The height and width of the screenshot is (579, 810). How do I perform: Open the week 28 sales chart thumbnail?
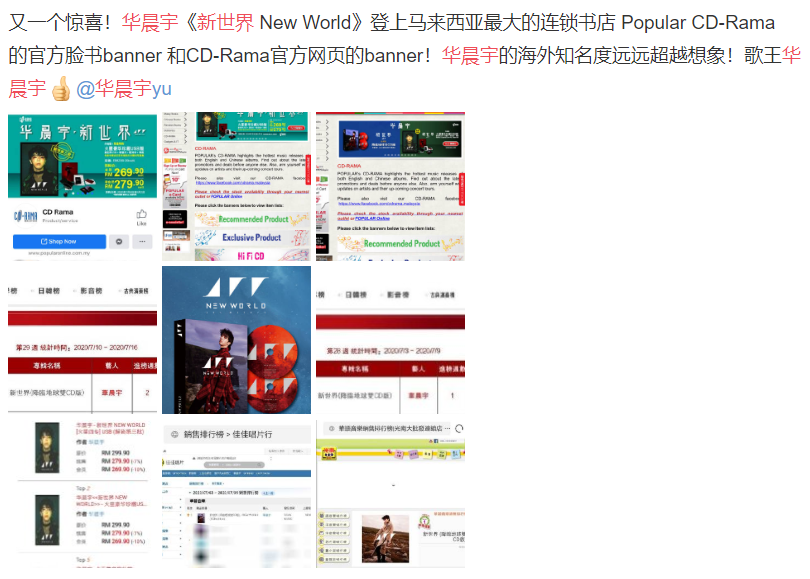click(x=390, y=340)
